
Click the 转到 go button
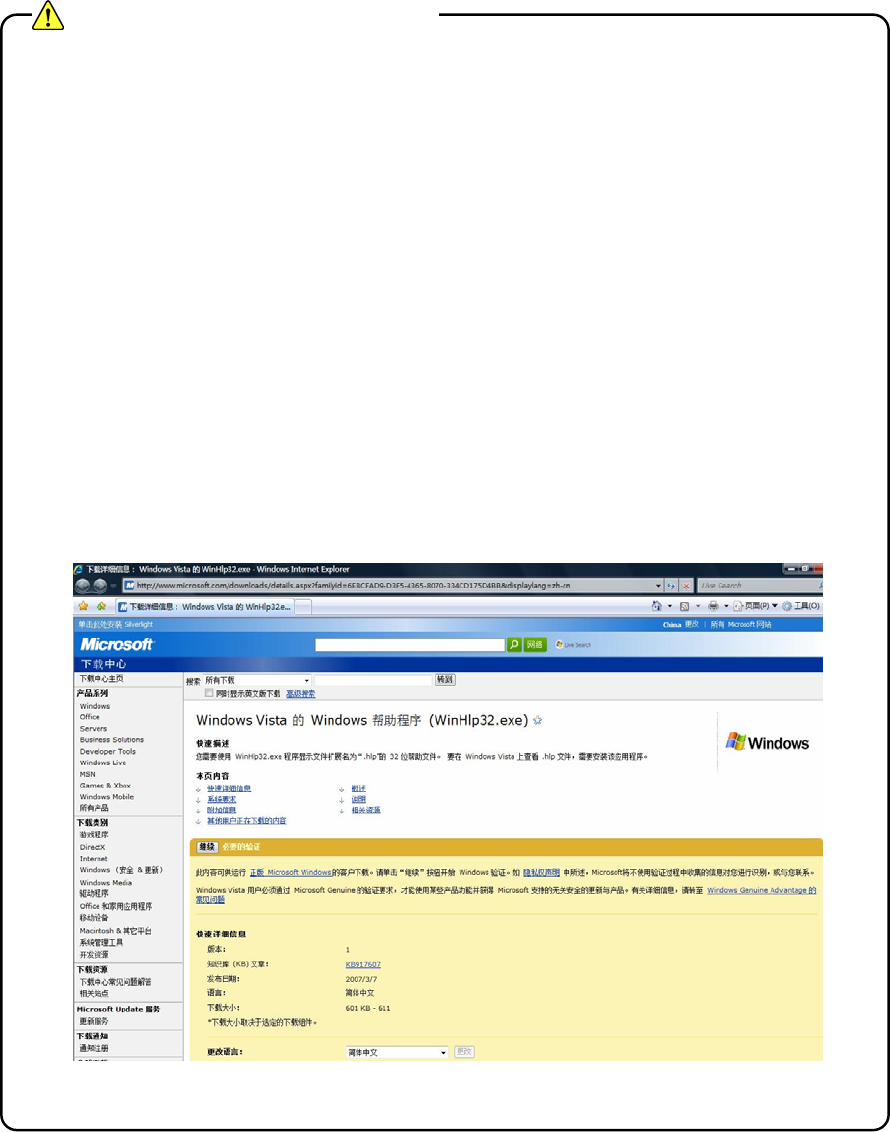click(x=445, y=680)
